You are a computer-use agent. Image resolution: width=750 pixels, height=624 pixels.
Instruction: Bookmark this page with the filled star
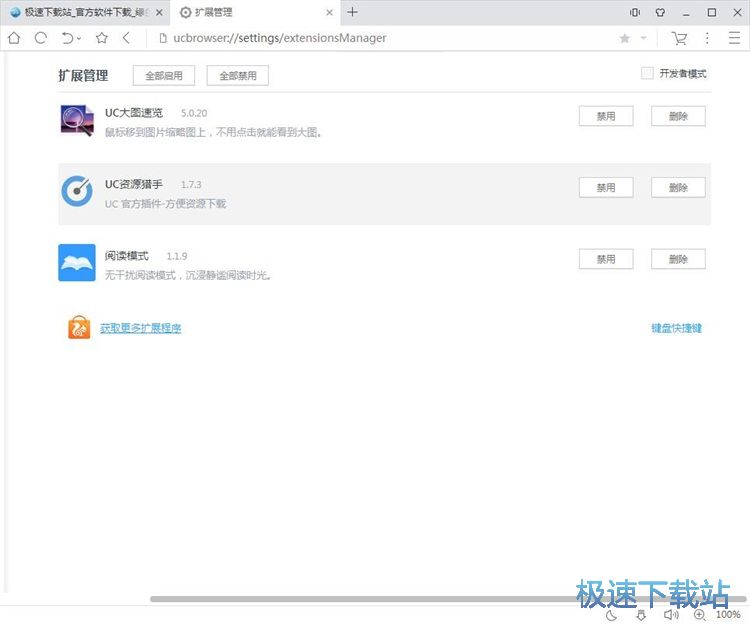pyautogui.click(x=624, y=38)
